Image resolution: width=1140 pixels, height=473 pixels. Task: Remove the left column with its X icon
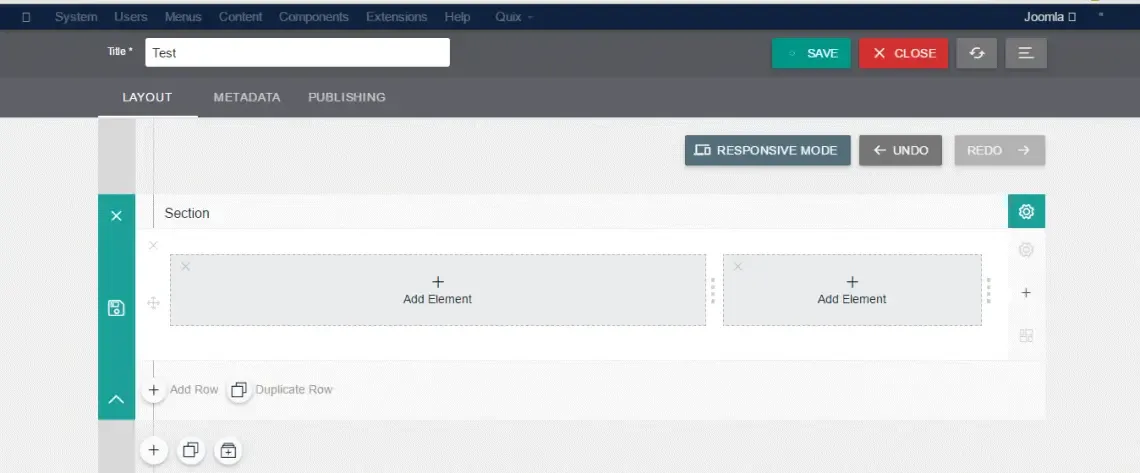(x=185, y=267)
